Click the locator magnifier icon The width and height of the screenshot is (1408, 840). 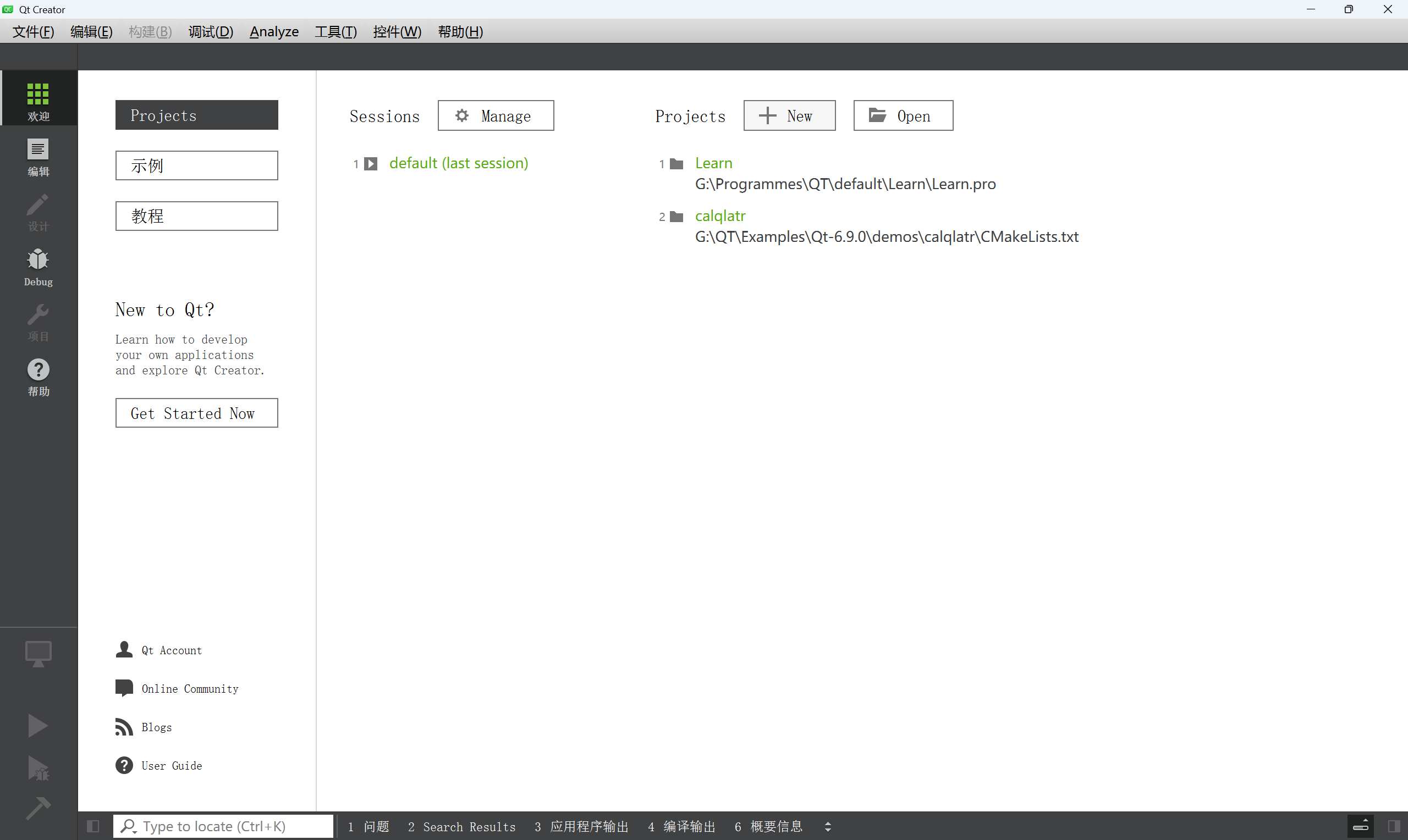[129, 826]
